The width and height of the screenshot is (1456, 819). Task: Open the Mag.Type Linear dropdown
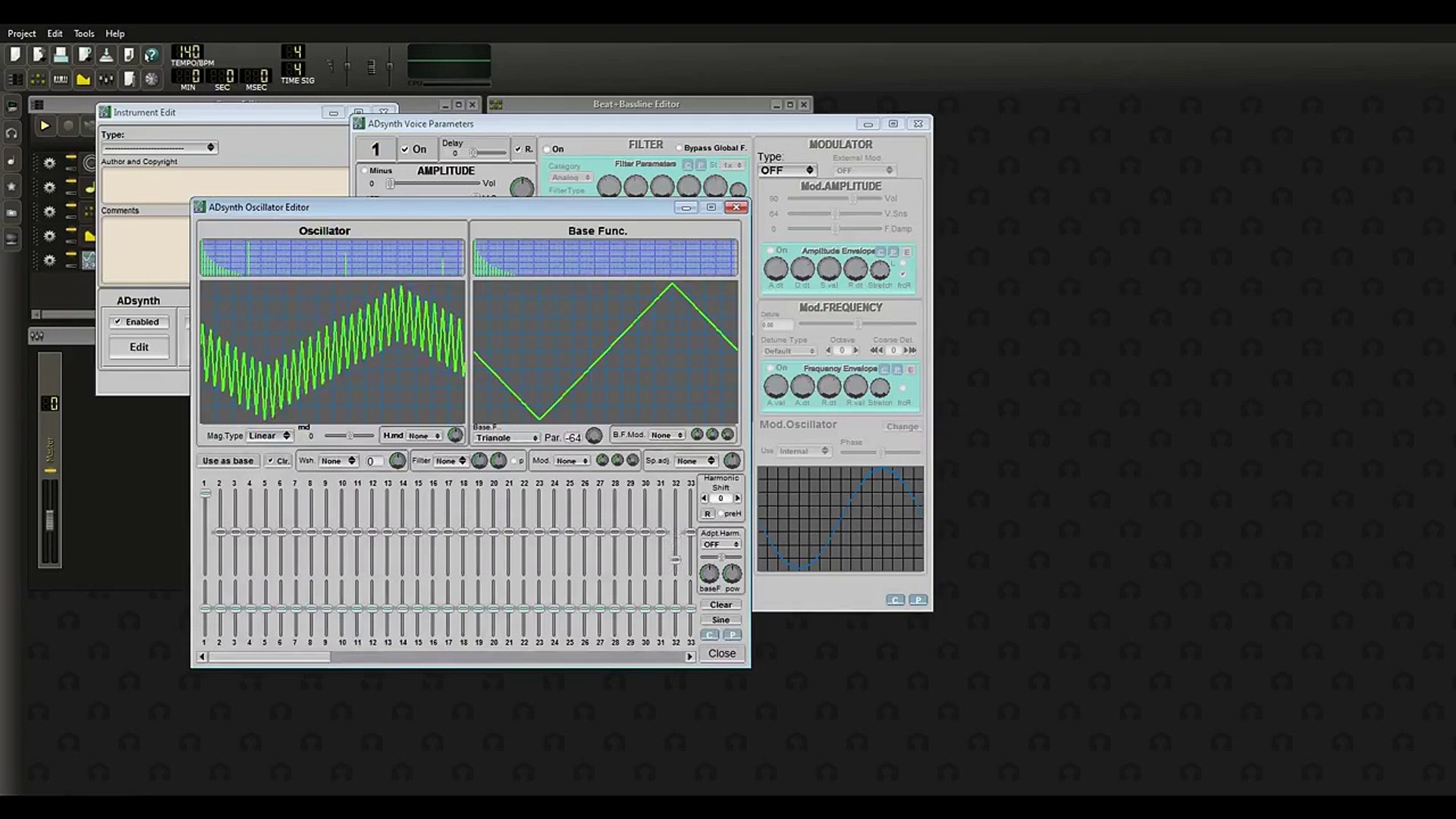[269, 436]
